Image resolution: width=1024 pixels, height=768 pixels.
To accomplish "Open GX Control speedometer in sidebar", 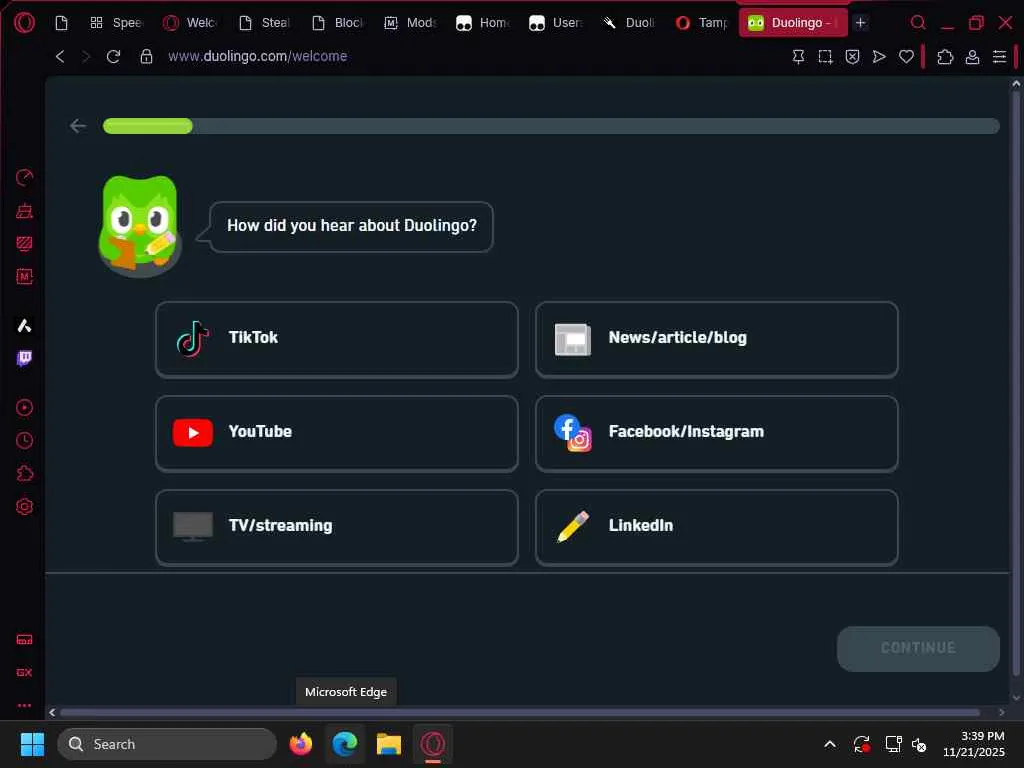I will click(24, 177).
